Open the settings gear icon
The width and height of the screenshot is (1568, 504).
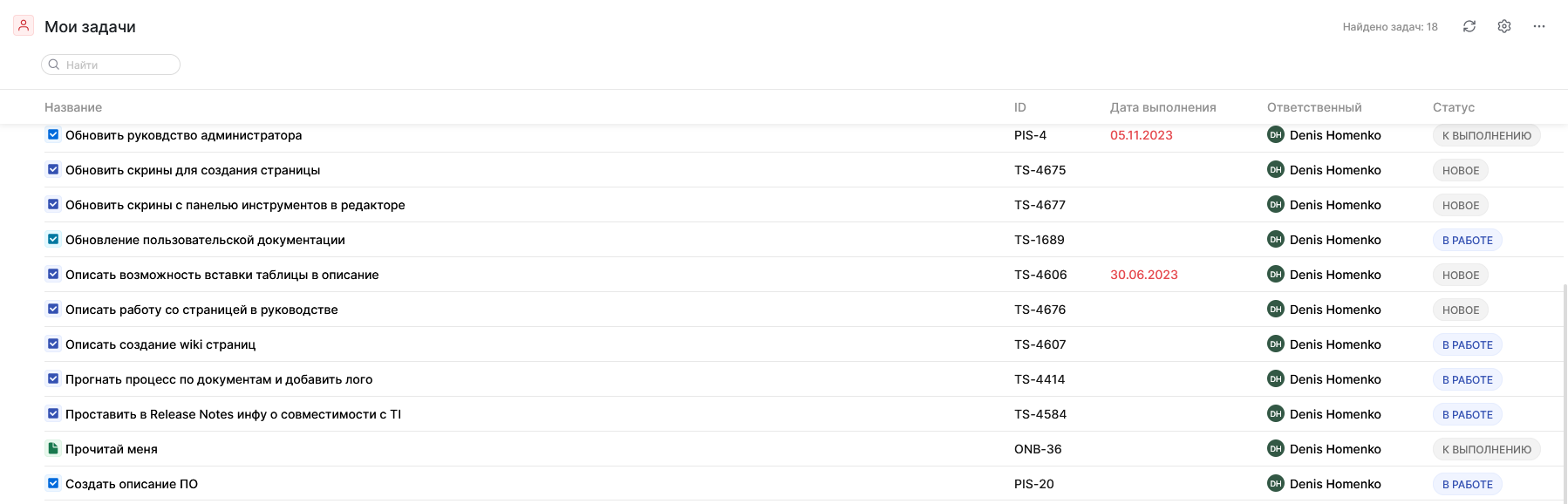click(1504, 26)
